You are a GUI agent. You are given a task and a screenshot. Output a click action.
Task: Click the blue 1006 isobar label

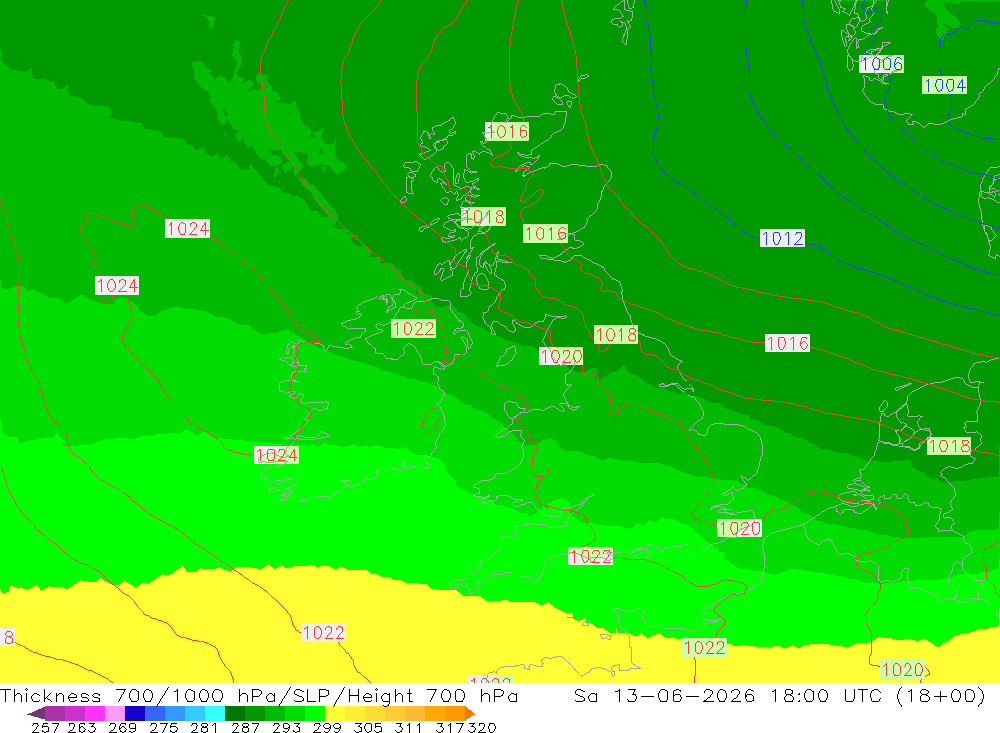click(x=881, y=64)
